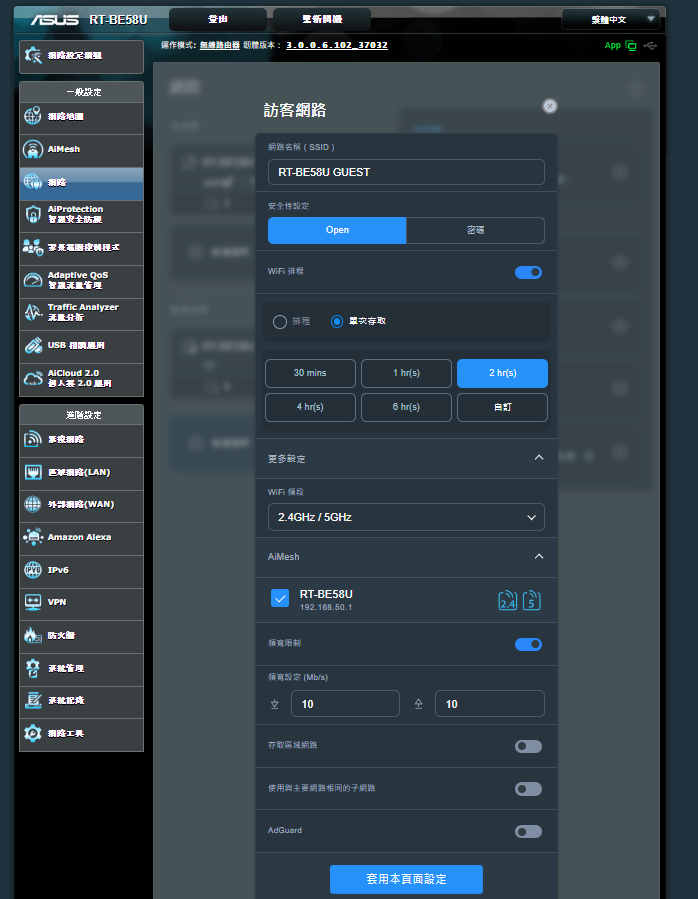Open 系統記錄 in the sidebar menu
Screen dimensions: 698x899
(x=81, y=701)
